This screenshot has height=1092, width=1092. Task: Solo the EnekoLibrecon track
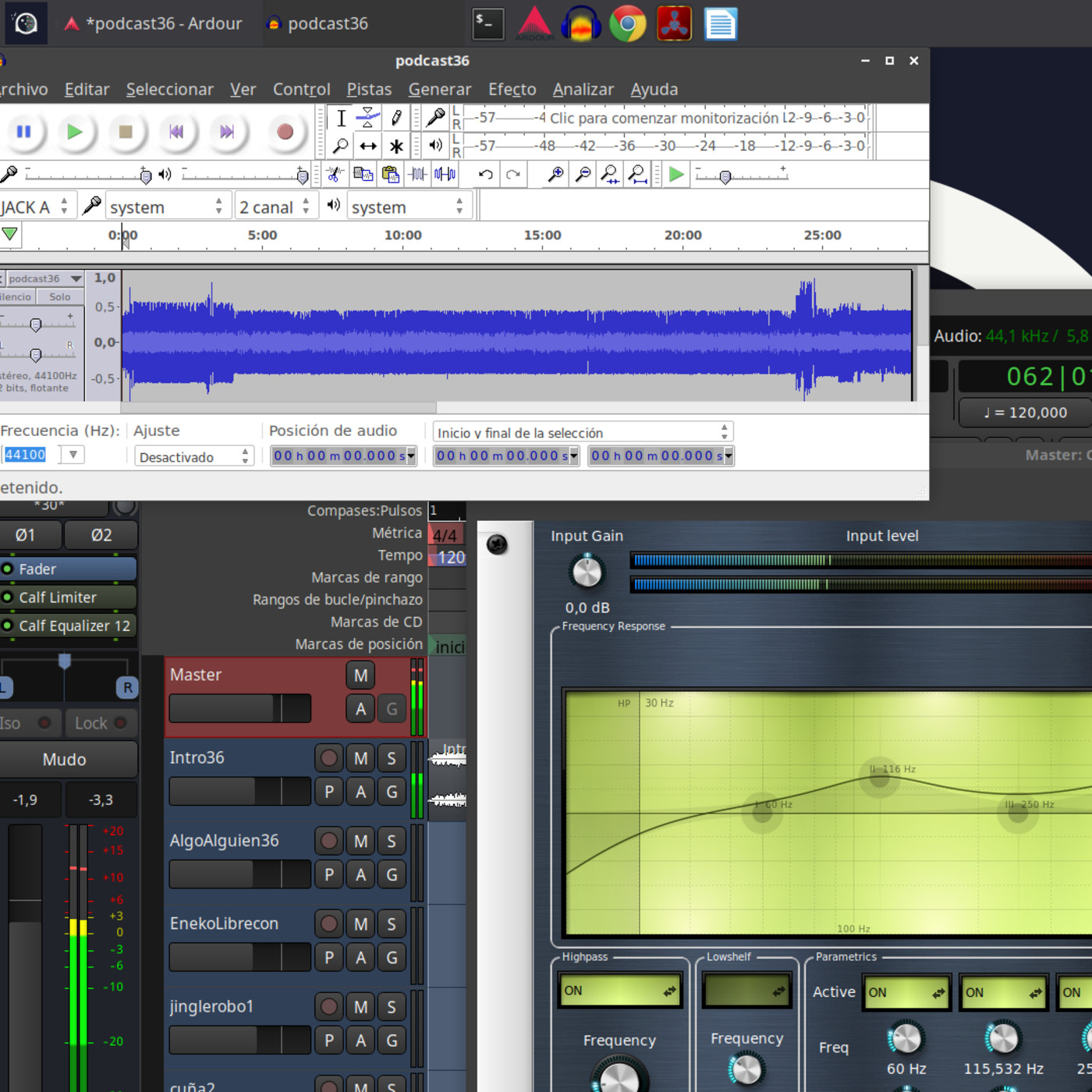click(392, 924)
